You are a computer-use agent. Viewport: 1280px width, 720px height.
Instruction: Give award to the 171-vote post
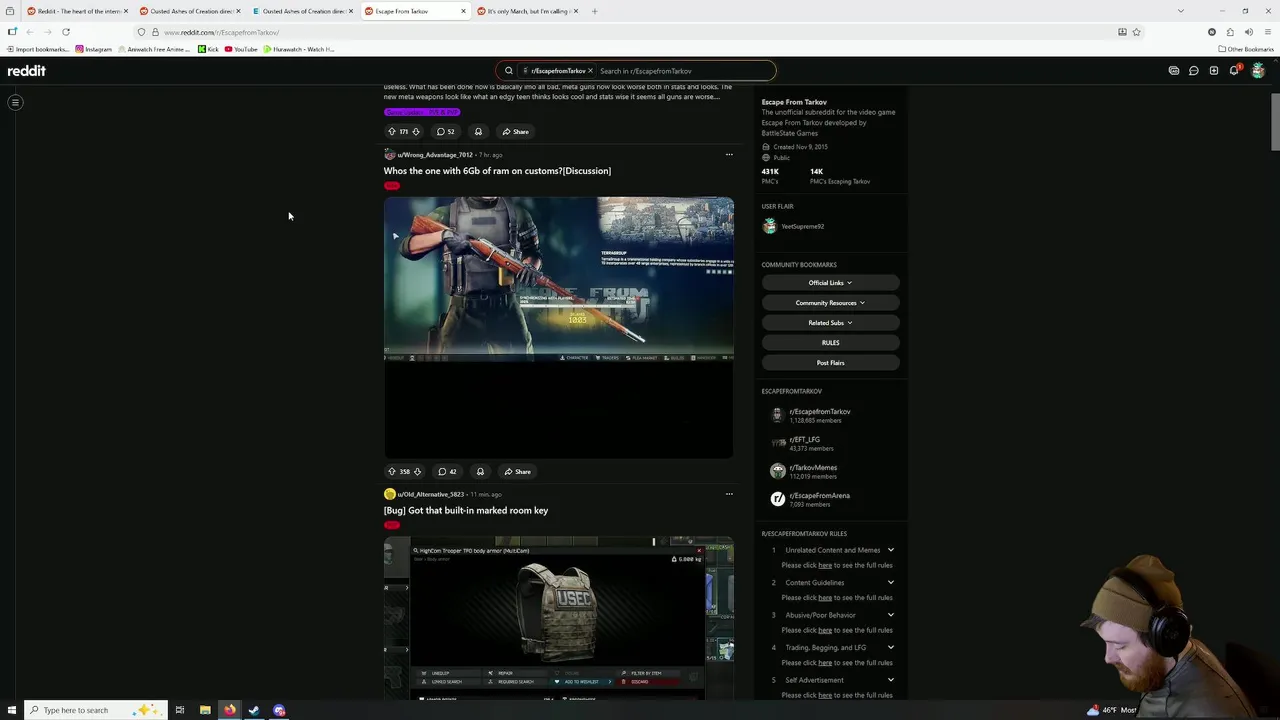(x=478, y=131)
